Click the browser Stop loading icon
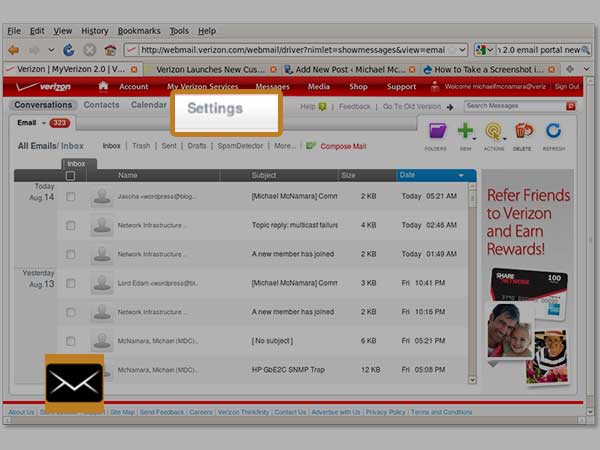 pyautogui.click(x=90, y=50)
